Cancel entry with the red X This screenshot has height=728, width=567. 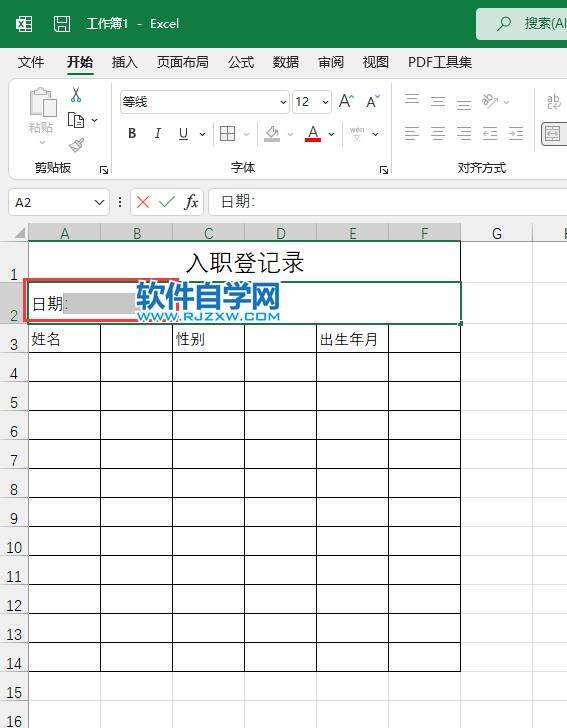point(143,202)
